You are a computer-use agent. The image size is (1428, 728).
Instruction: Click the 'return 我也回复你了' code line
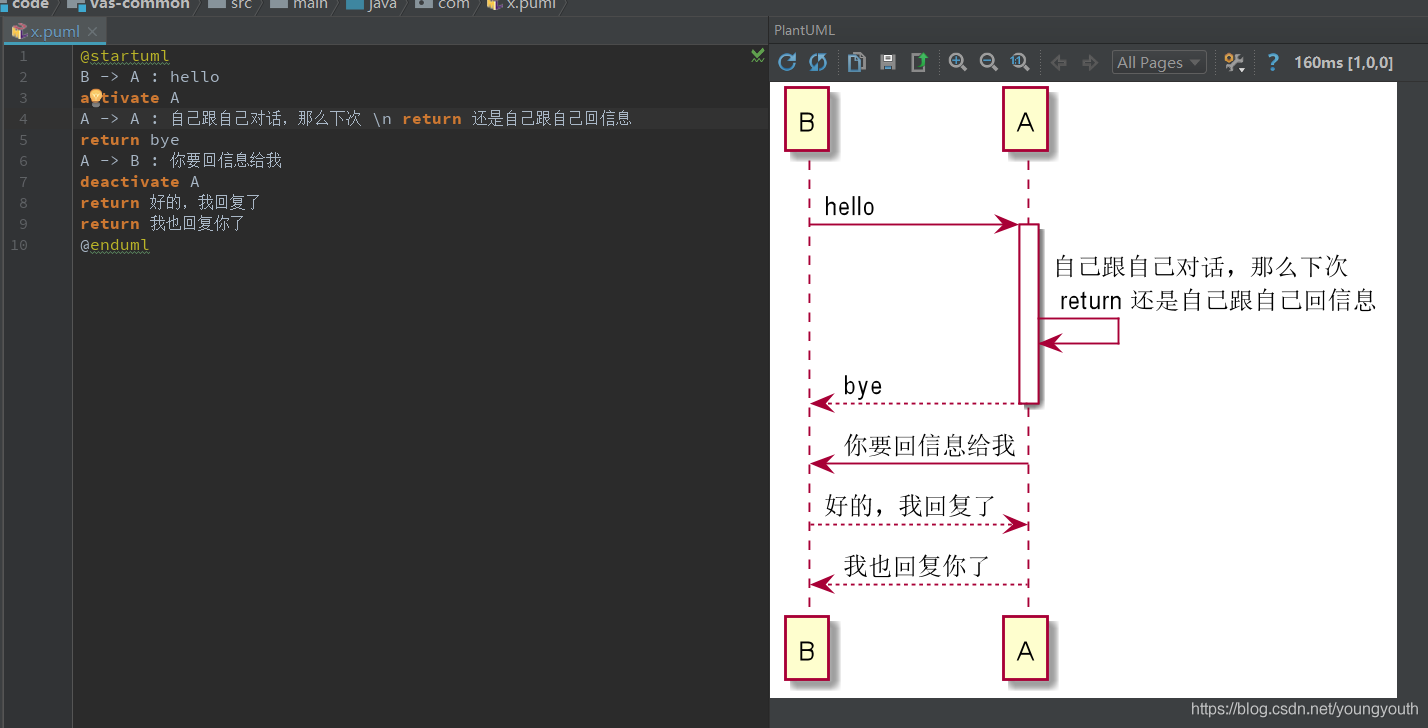163,224
